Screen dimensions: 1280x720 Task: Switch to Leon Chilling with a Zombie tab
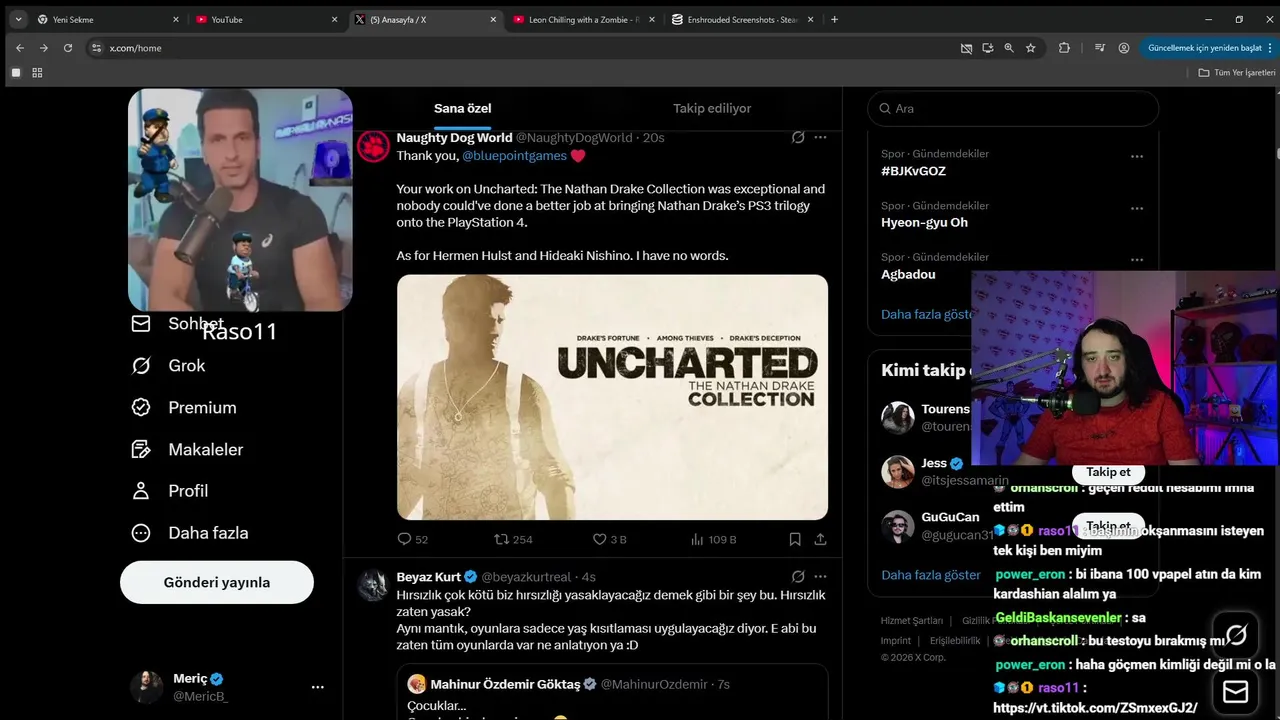pyautogui.click(x=584, y=19)
